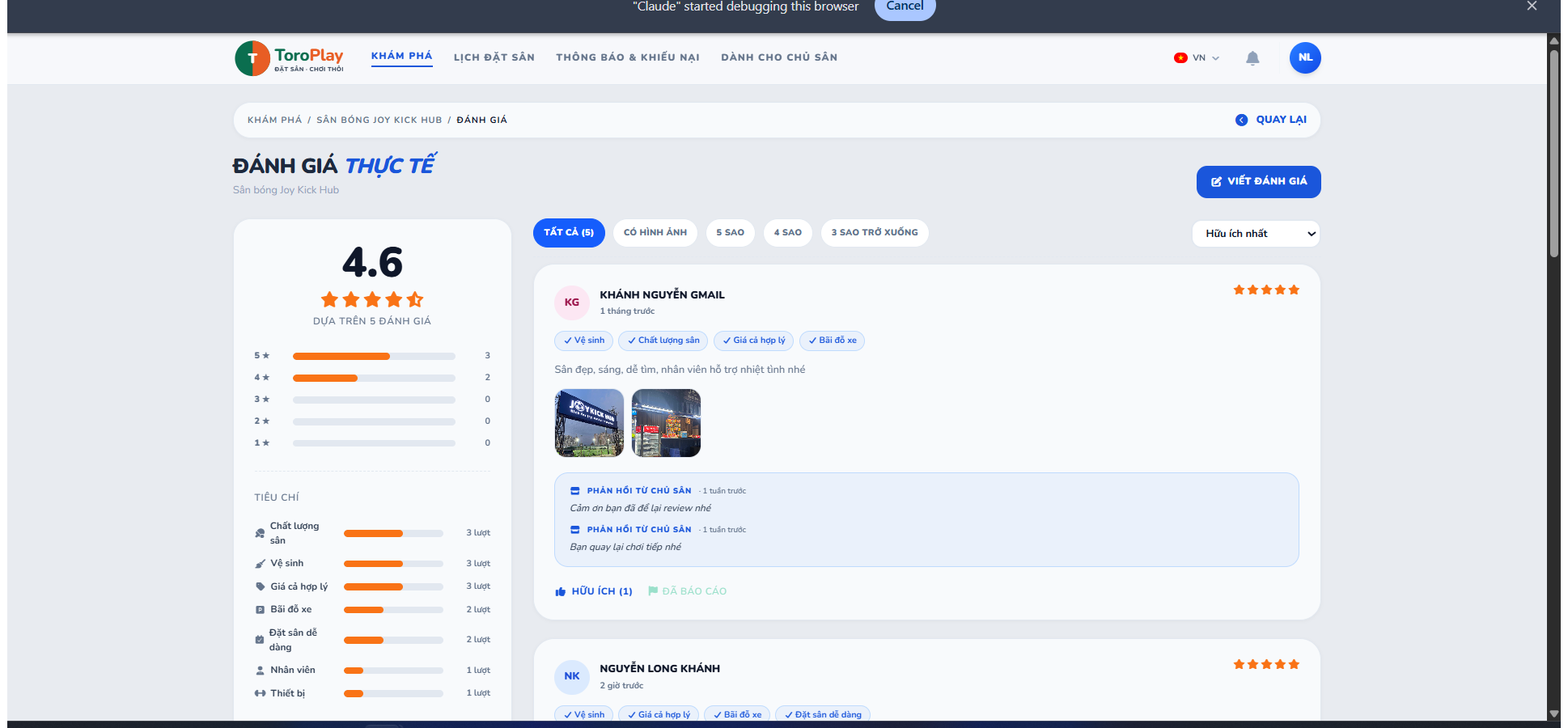
Task: Click the Quay Lại back arrow icon
Action: click(x=1241, y=120)
